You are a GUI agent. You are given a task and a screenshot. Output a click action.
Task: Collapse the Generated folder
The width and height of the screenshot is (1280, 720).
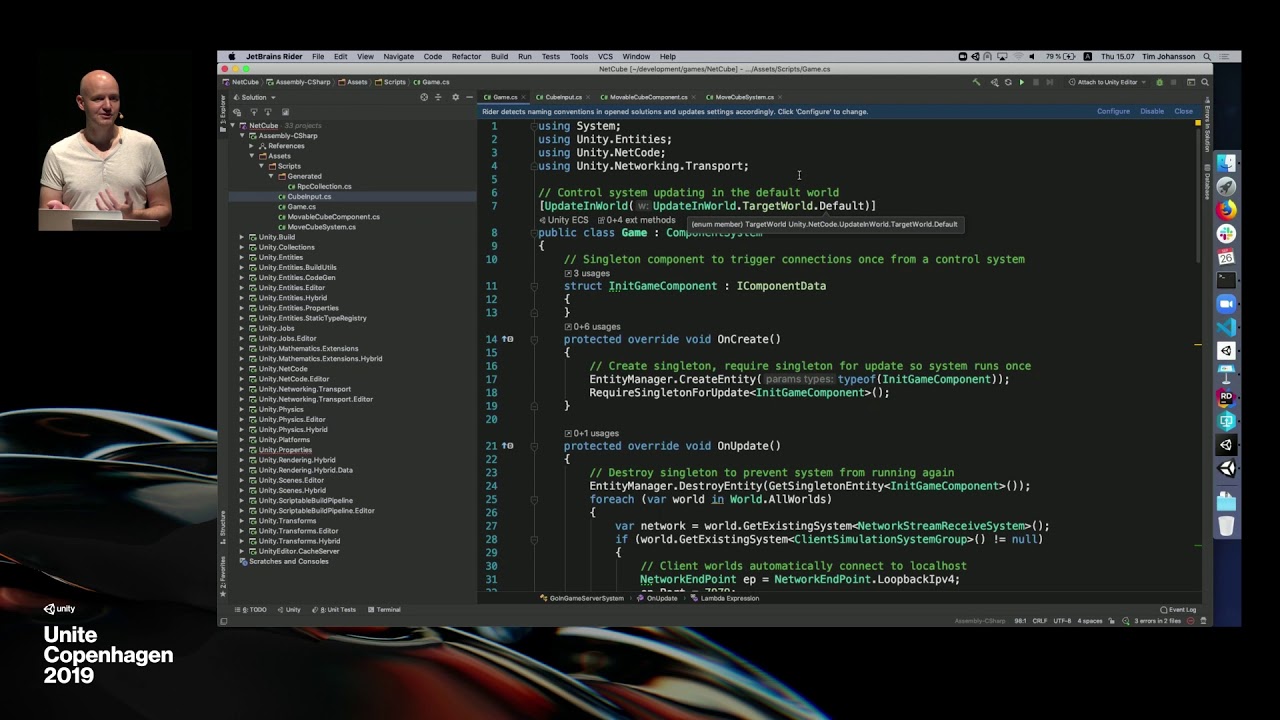271,176
